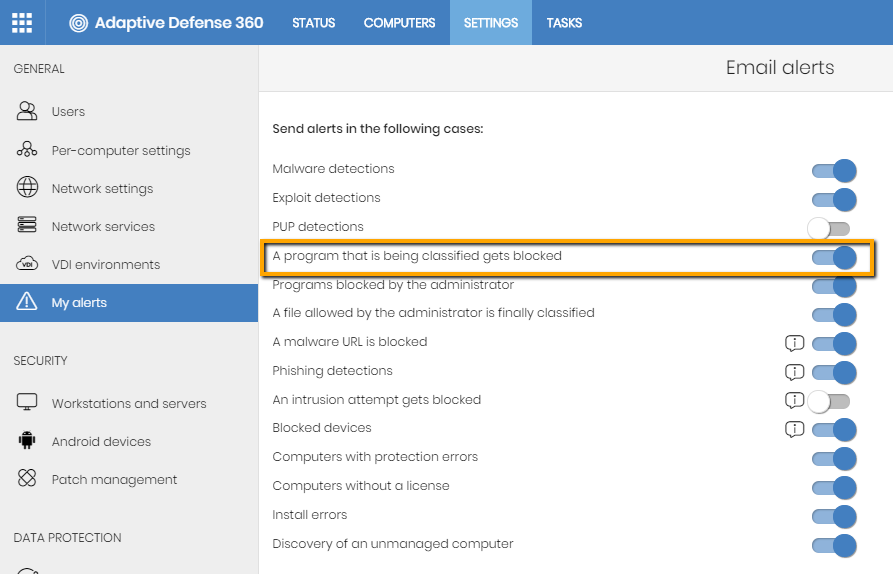
Task: Disable Malware detections alert toggle
Action: pyautogui.click(x=834, y=171)
